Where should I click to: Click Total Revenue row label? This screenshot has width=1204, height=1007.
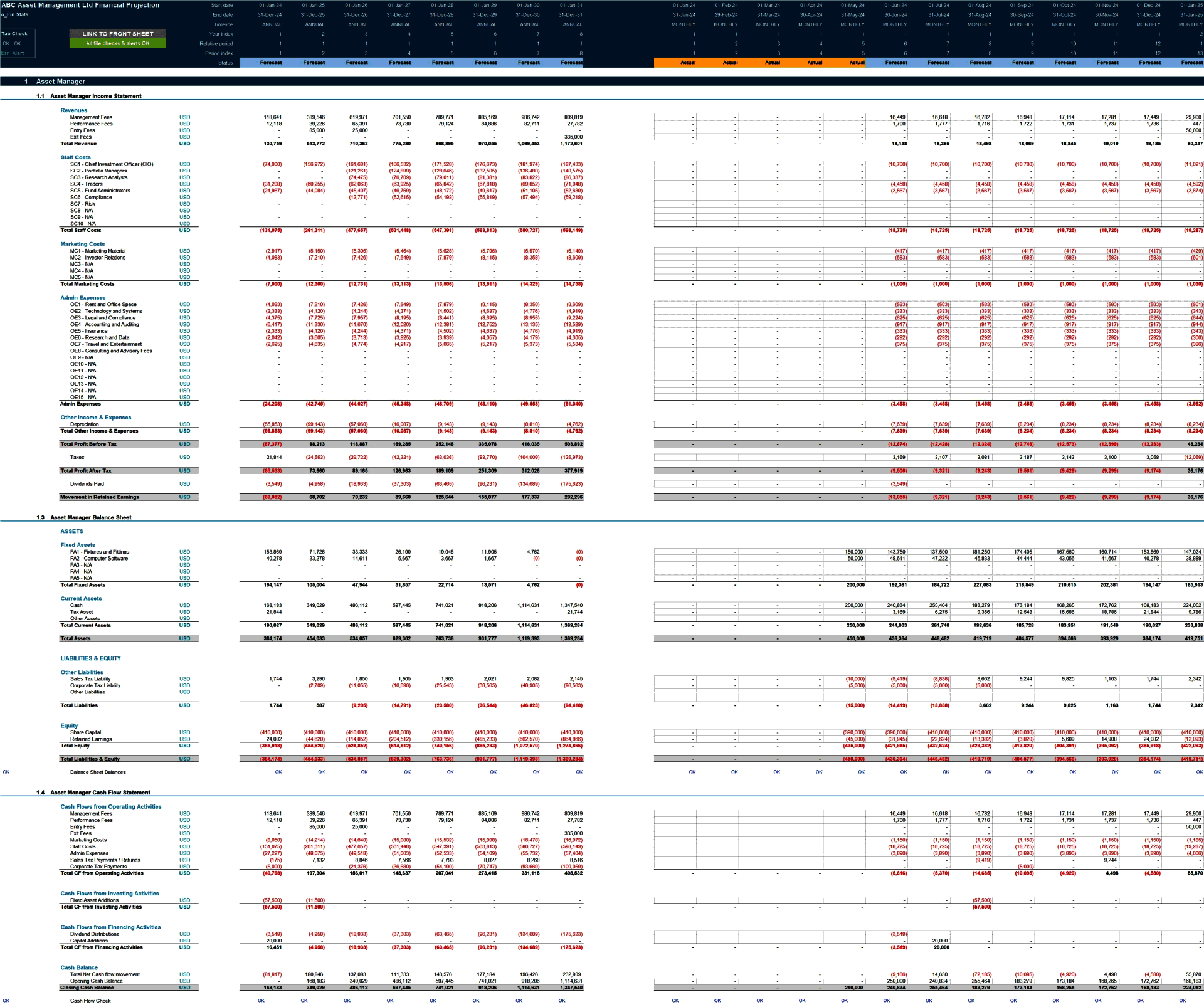78,144
